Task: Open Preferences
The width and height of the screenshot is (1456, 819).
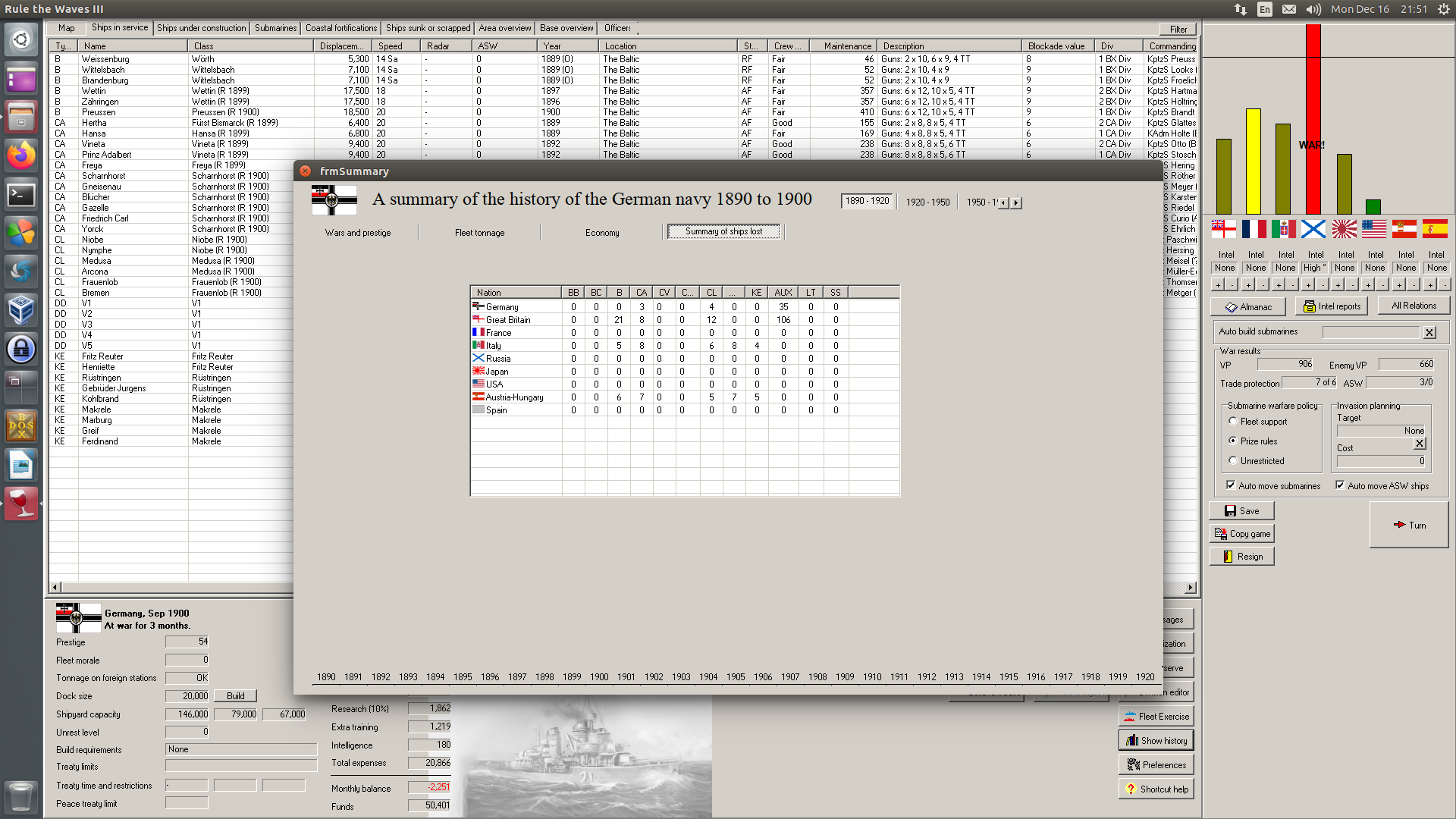Action: click(x=1156, y=765)
